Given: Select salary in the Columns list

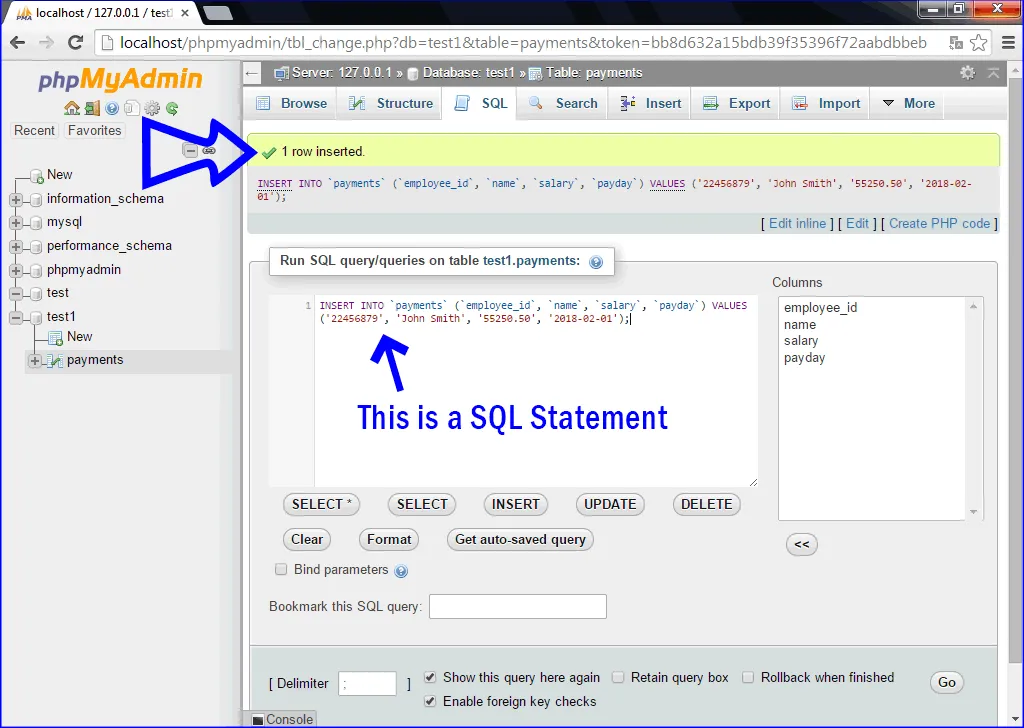Looking at the screenshot, I should pos(801,341).
